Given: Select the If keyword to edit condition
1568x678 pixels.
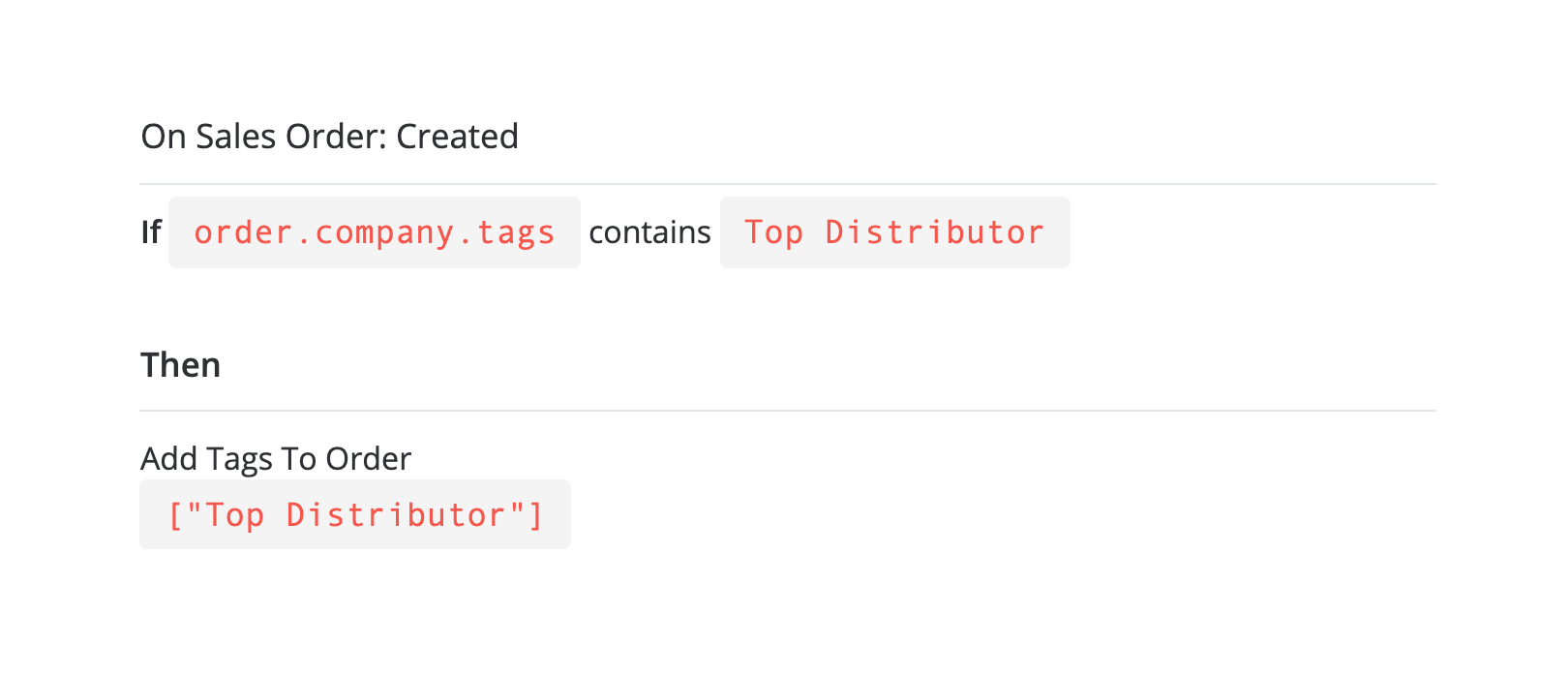Looking at the screenshot, I should [151, 232].
